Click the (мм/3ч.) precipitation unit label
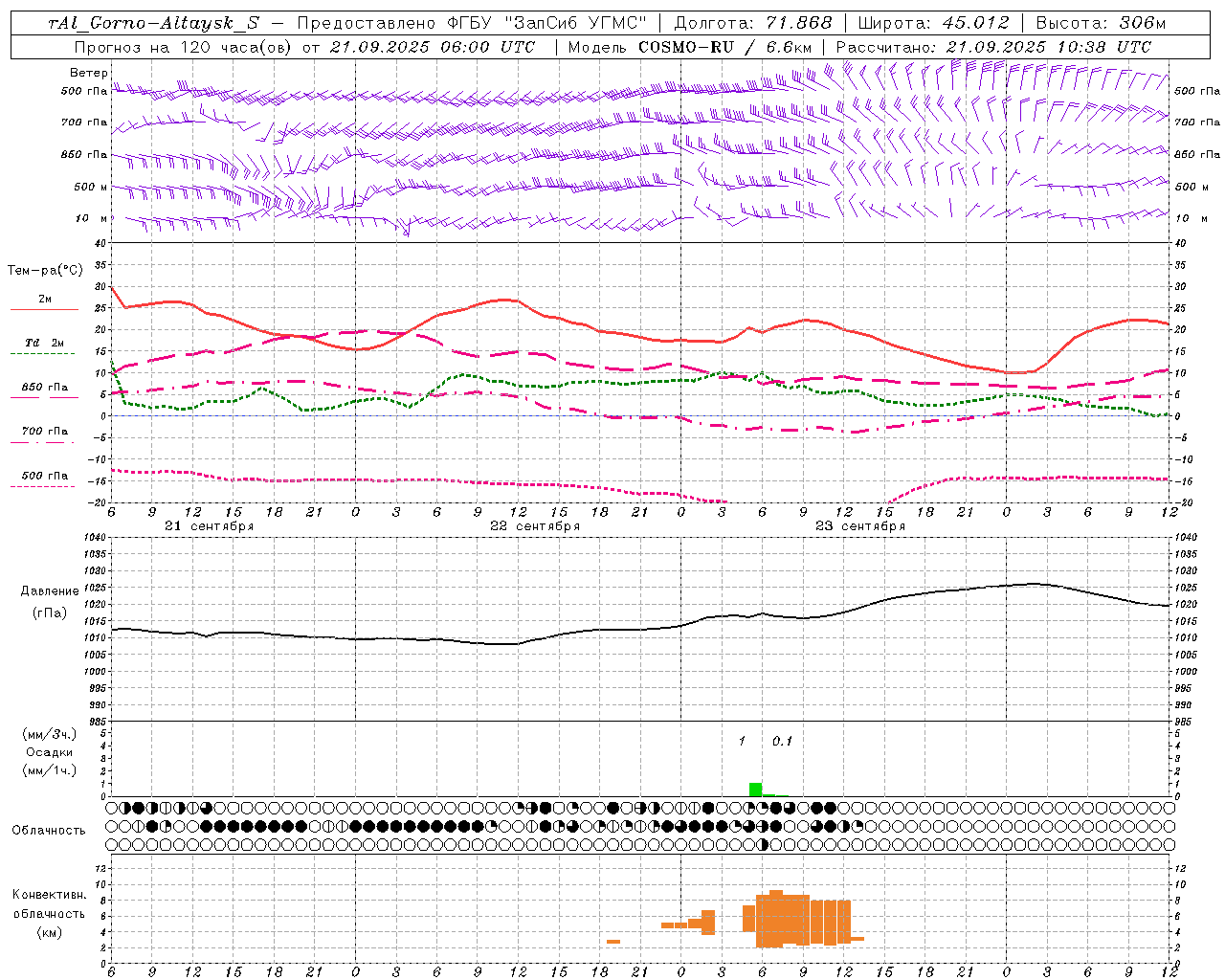This screenshot has height=980, width=1225. pyautogui.click(x=50, y=734)
